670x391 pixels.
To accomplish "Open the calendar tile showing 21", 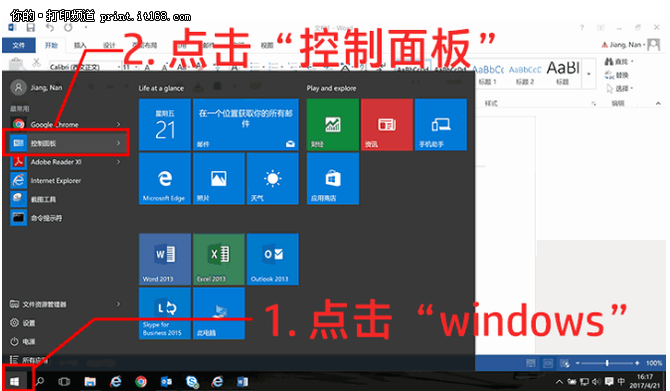I will click(165, 124).
